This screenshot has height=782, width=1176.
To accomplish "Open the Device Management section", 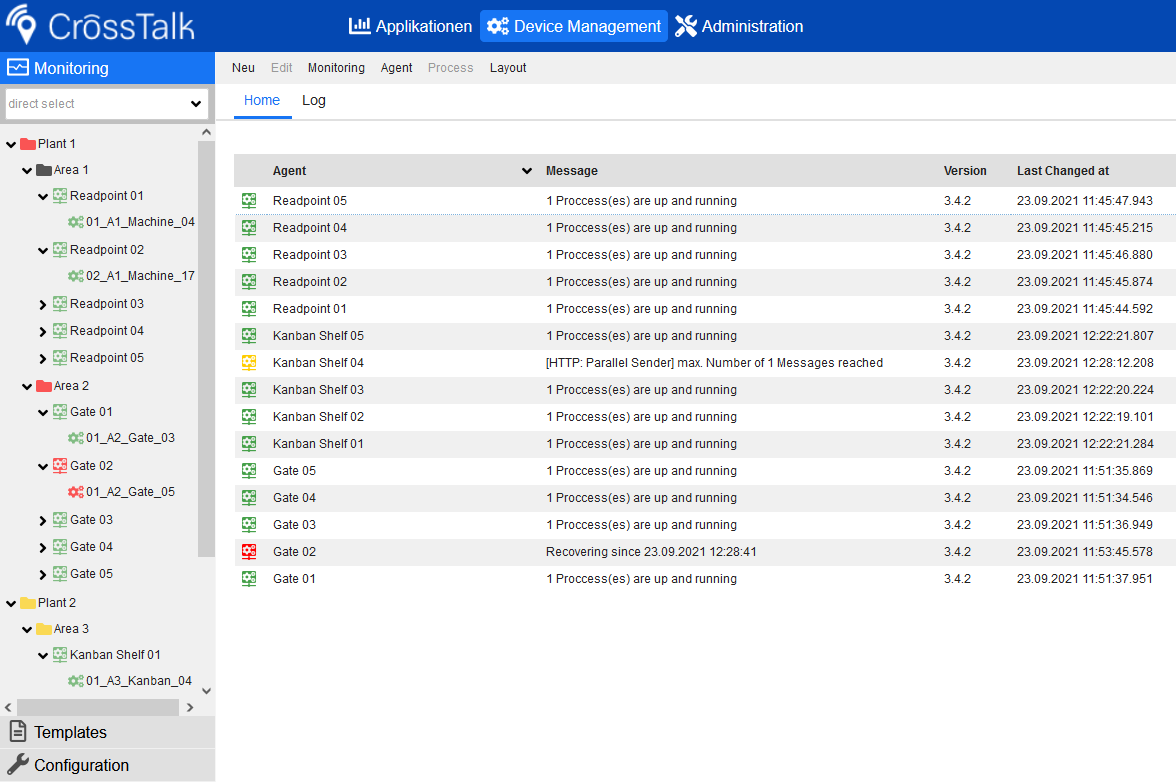I will pos(574,26).
